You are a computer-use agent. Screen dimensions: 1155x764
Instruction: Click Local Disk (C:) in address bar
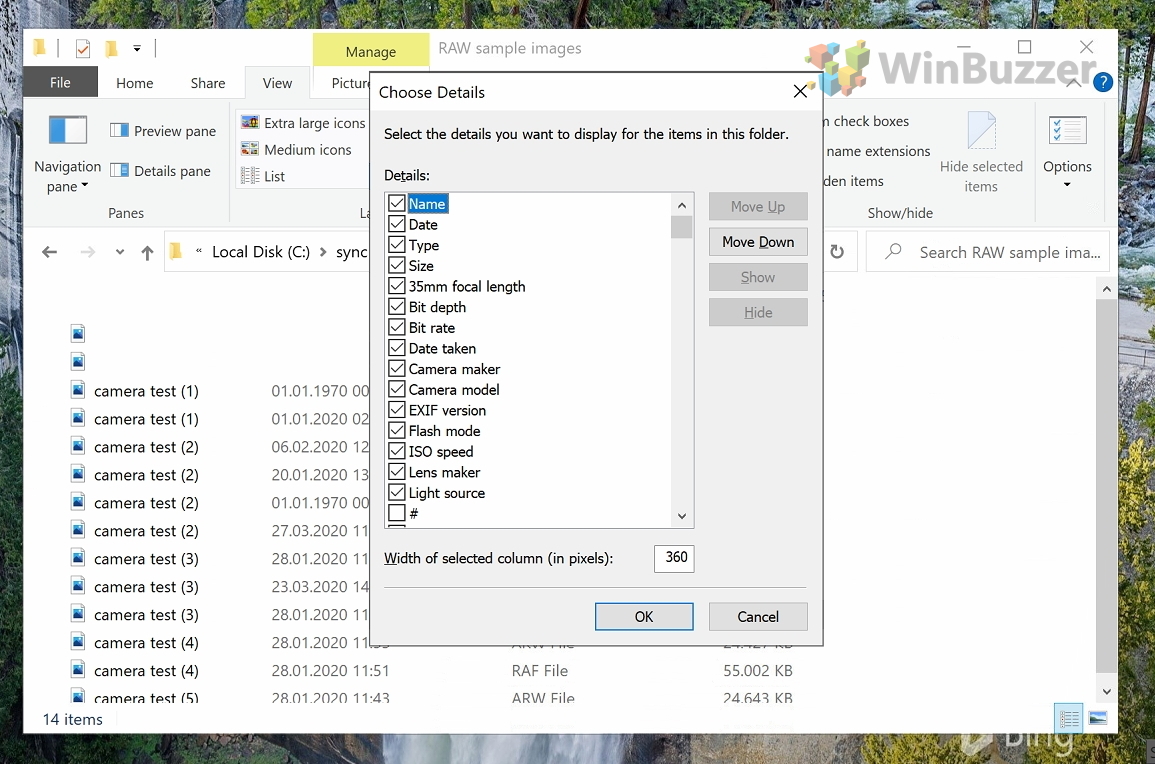pyautogui.click(x=261, y=252)
